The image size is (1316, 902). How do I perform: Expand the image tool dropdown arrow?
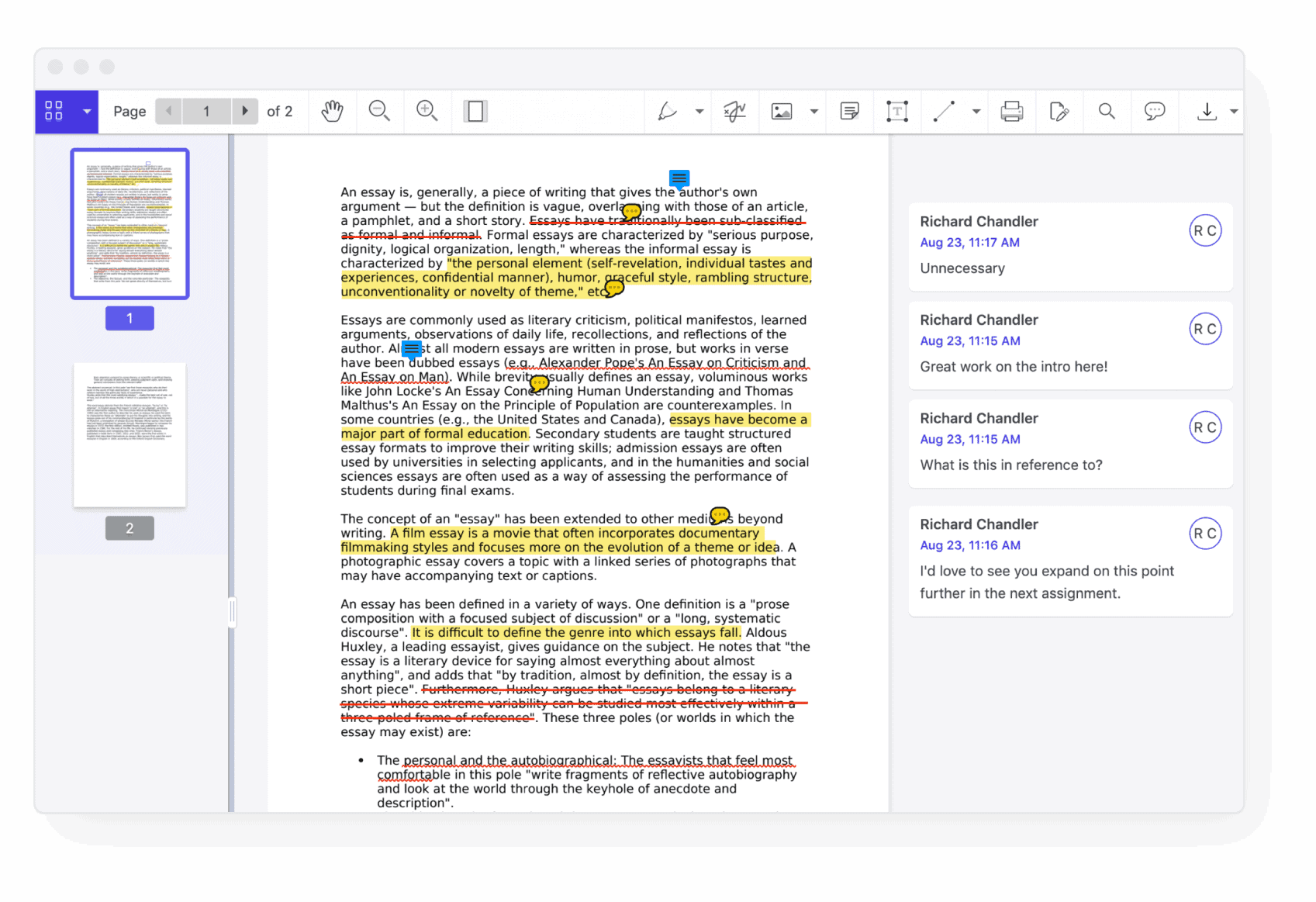[814, 111]
